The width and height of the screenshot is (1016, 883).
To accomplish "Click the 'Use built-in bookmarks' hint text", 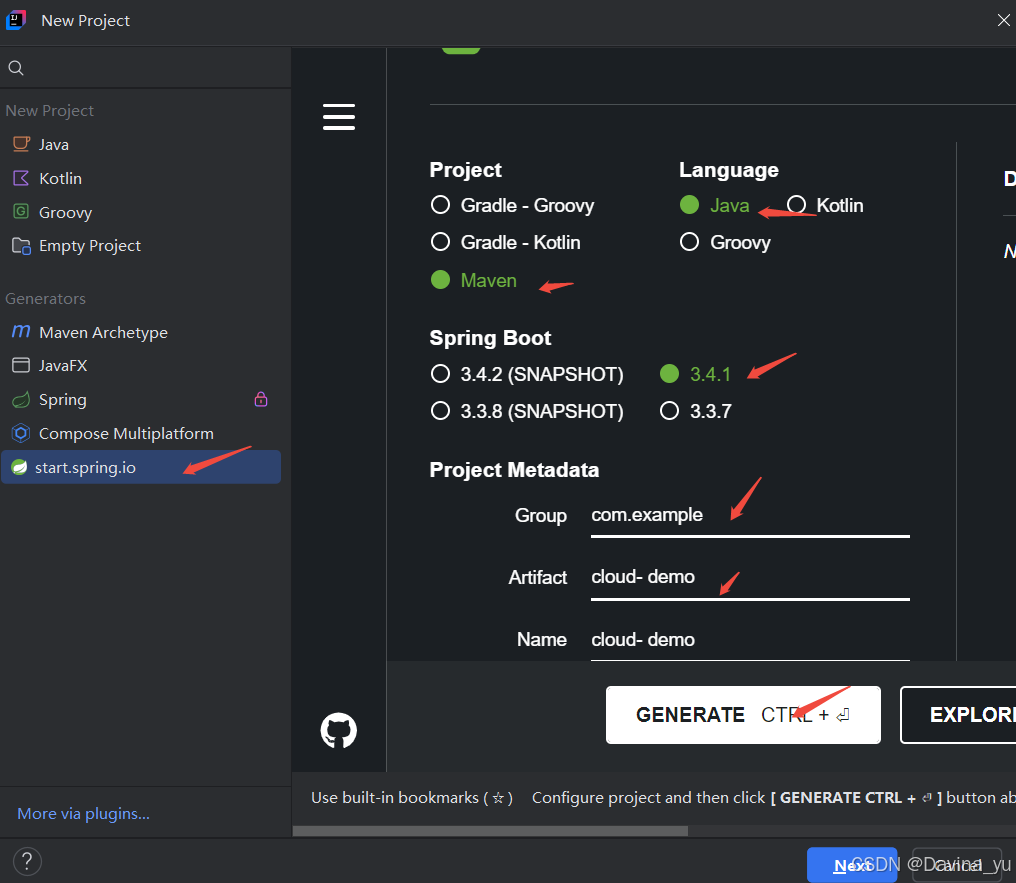I will point(412,797).
